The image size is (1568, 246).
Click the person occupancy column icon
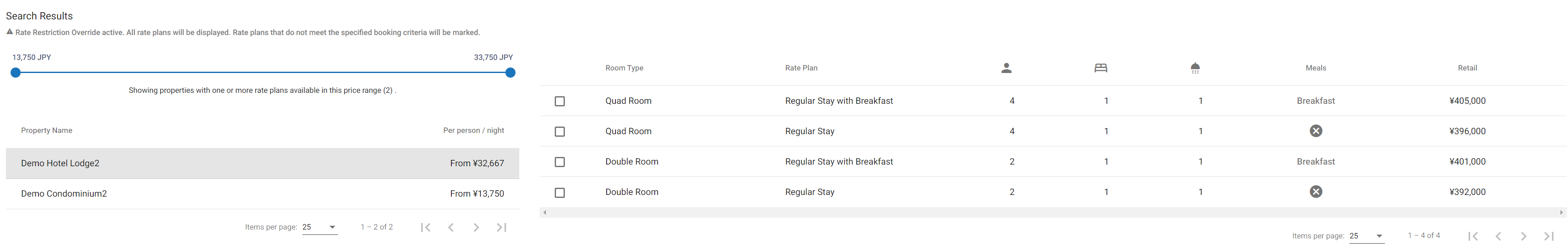point(1006,68)
